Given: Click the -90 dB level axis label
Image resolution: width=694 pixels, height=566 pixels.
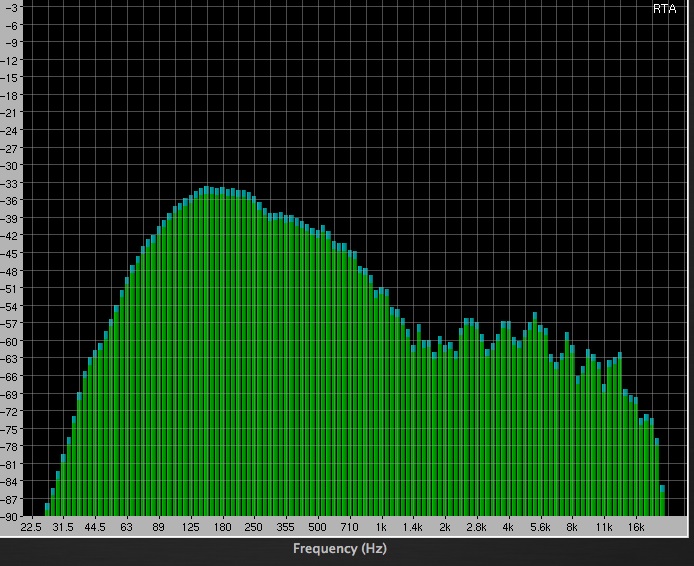Looking at the screenshot, I should click(x=11, y=517).
